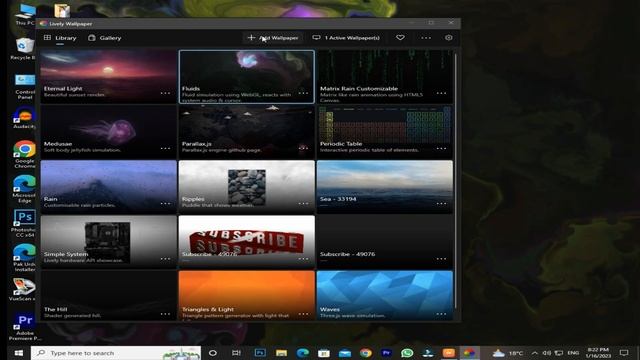Open options menu for Medusae
Viewport: 640px width, 360px height.
(165, 148)
